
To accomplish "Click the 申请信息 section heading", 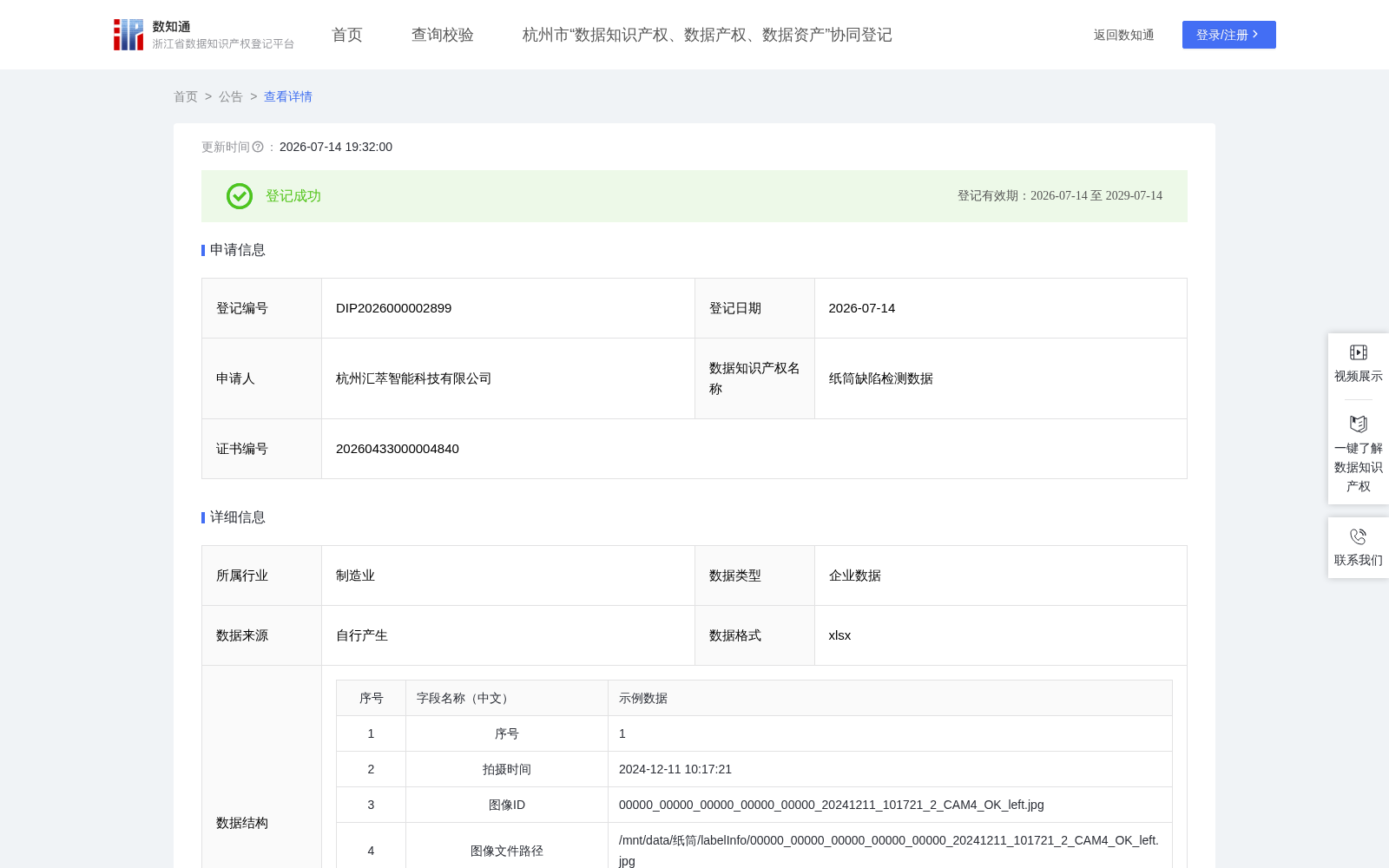I will pyautogui.click(x=238, y=250).
